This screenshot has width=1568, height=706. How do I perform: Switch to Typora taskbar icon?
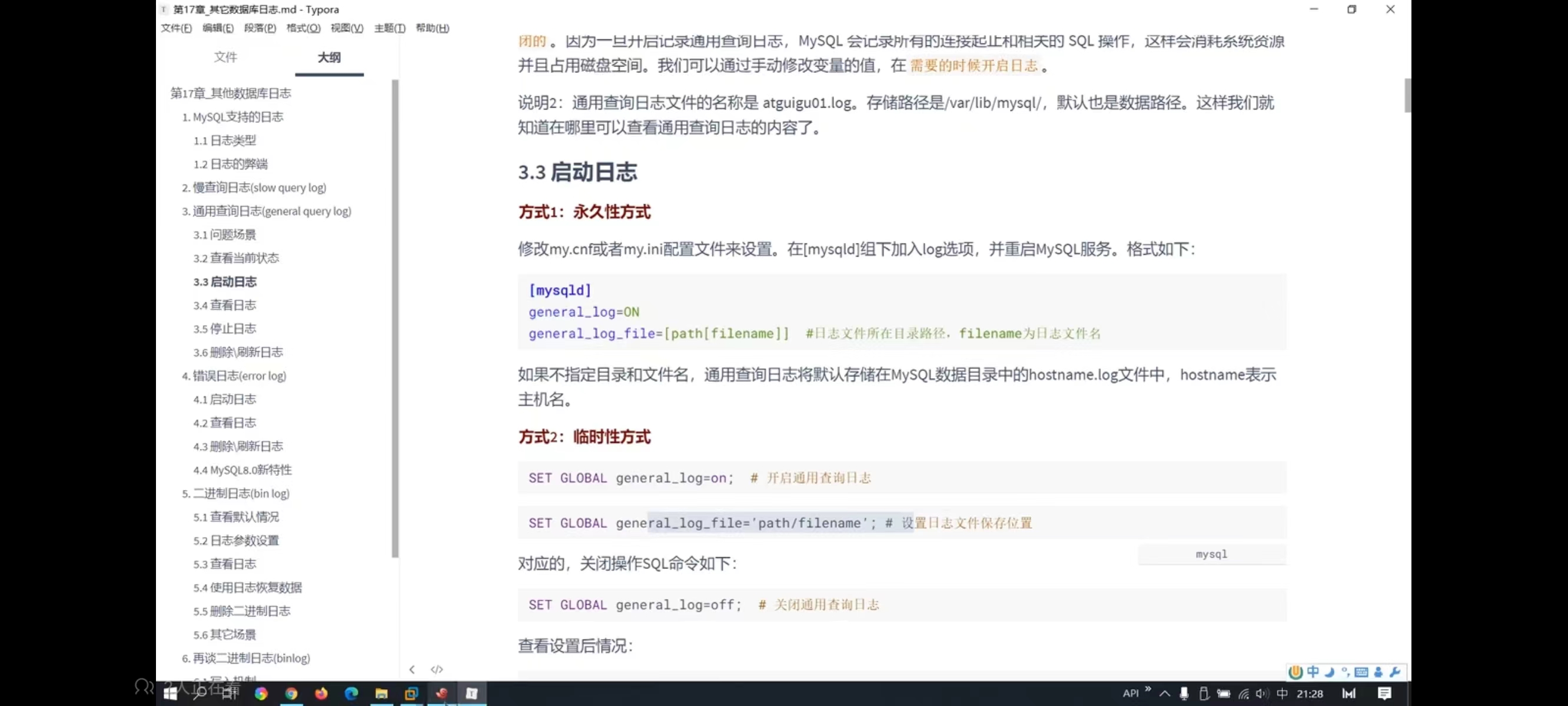(x=471, y=693)
